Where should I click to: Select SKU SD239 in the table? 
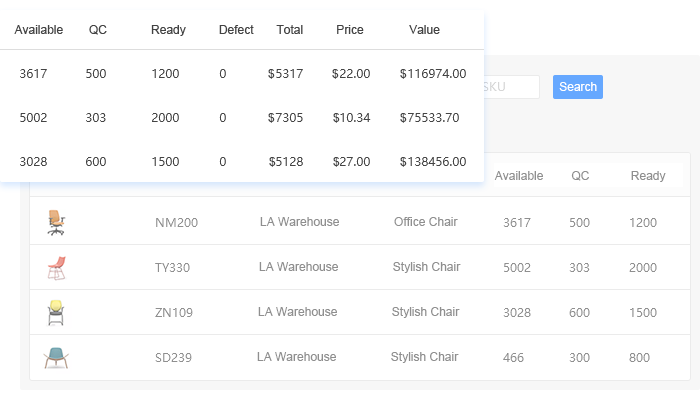pos(173,358)
